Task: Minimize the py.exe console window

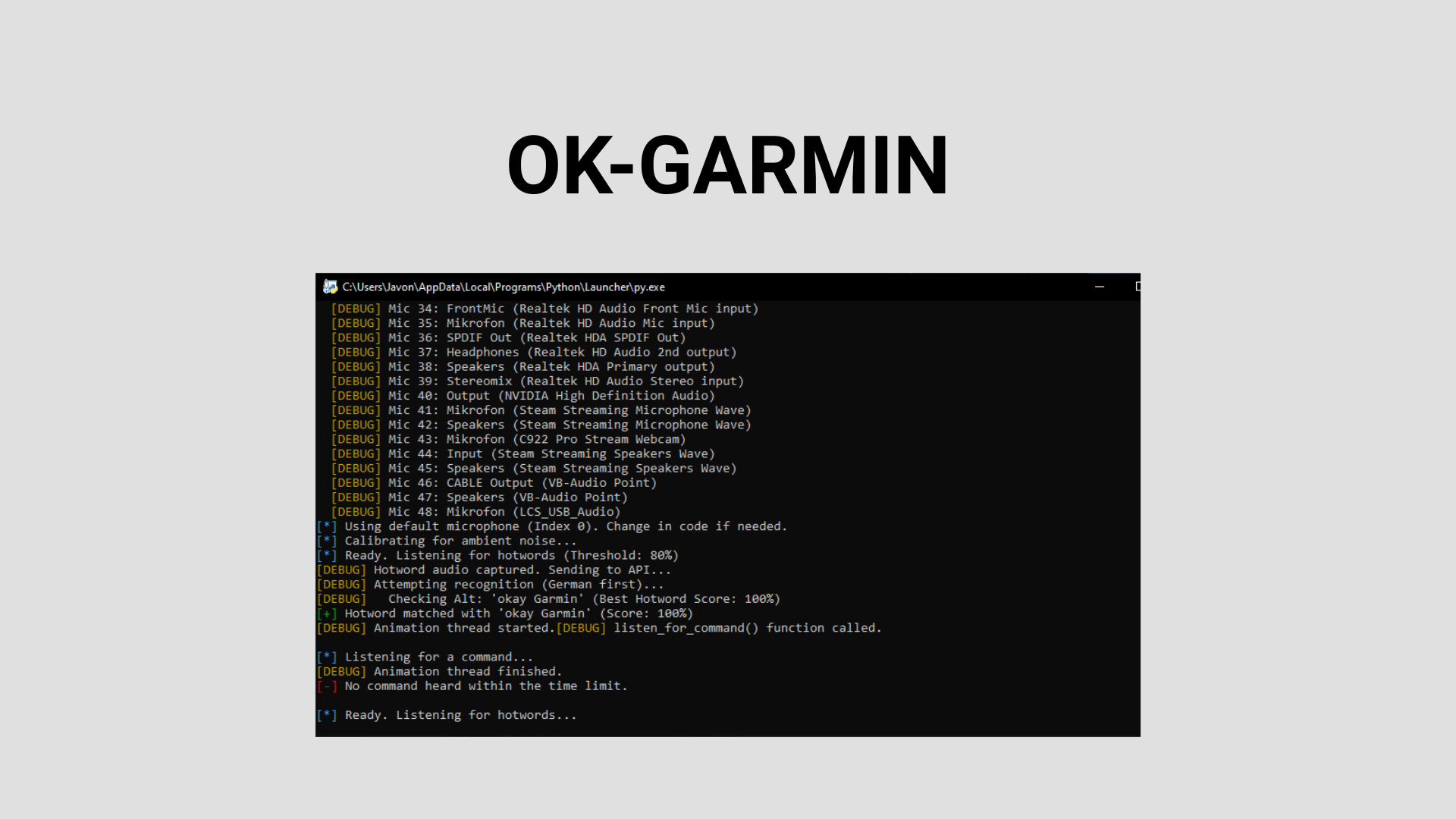Action: (1100, 287)
